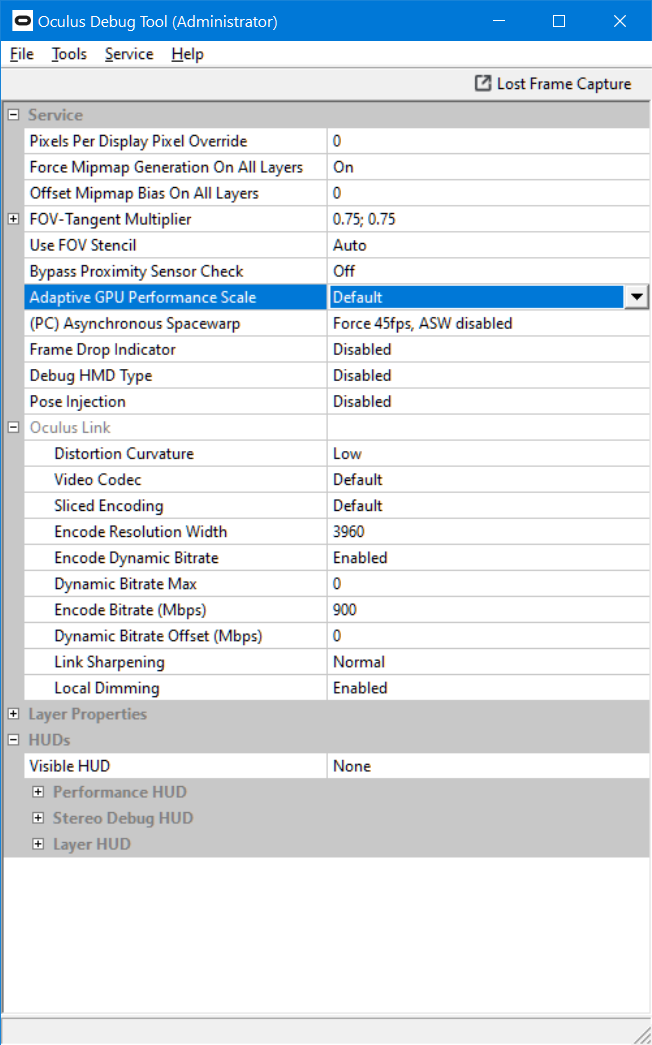Select FOV-Tangent Multiplier value 0.75; 0.75
652x1045 pixels.
(488, 219)
